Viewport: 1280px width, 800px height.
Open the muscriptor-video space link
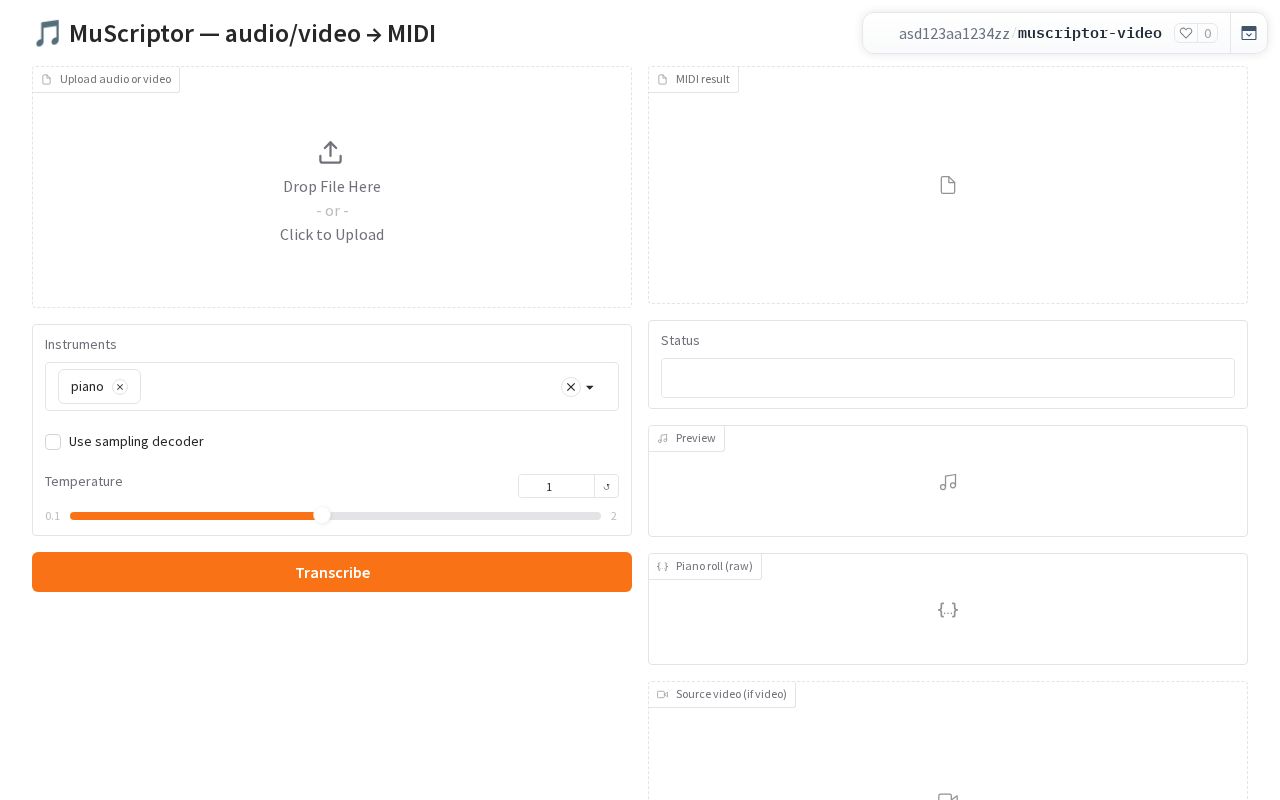tap(1089, 33)
